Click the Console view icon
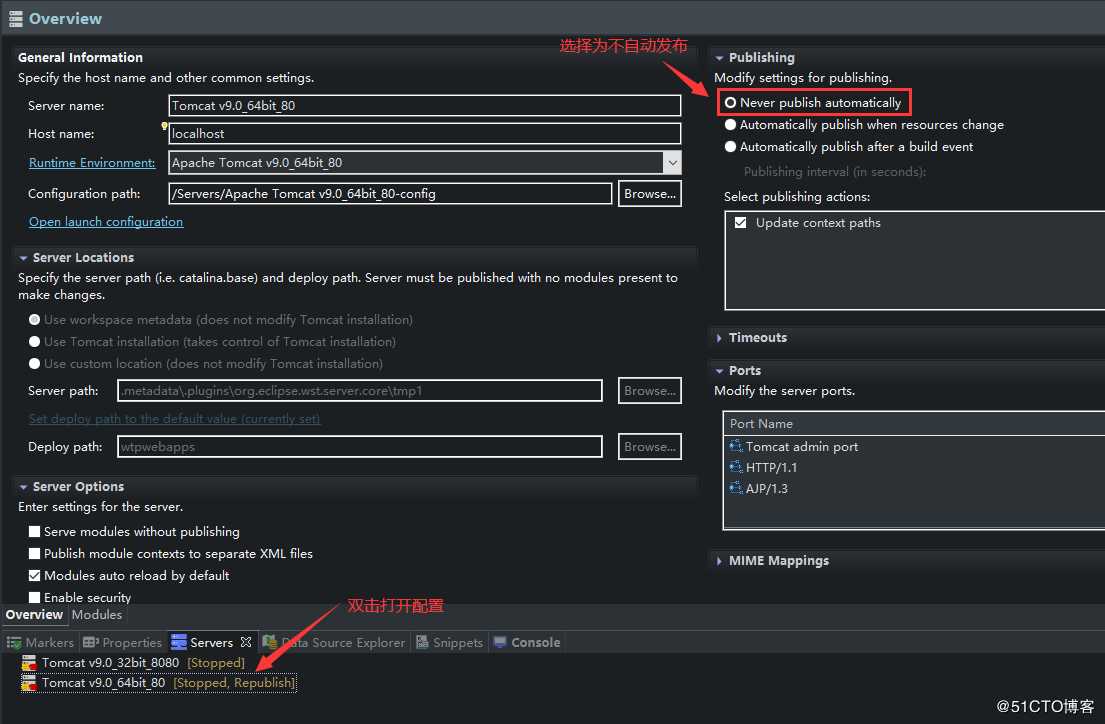1105x724 pixels. [500, 642]
